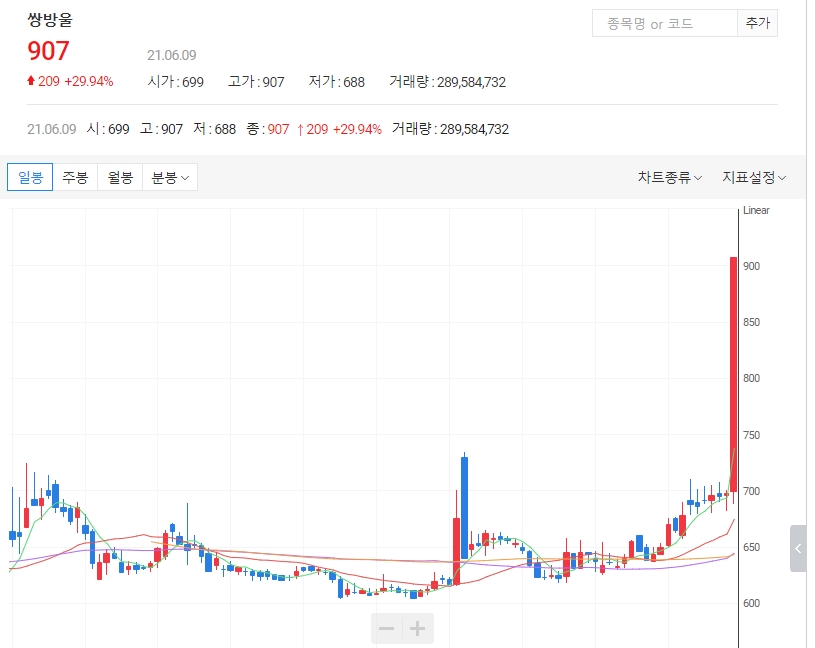Zoom out chart with minus button
This screenshot has height=648, width=815.
(386, 629)
